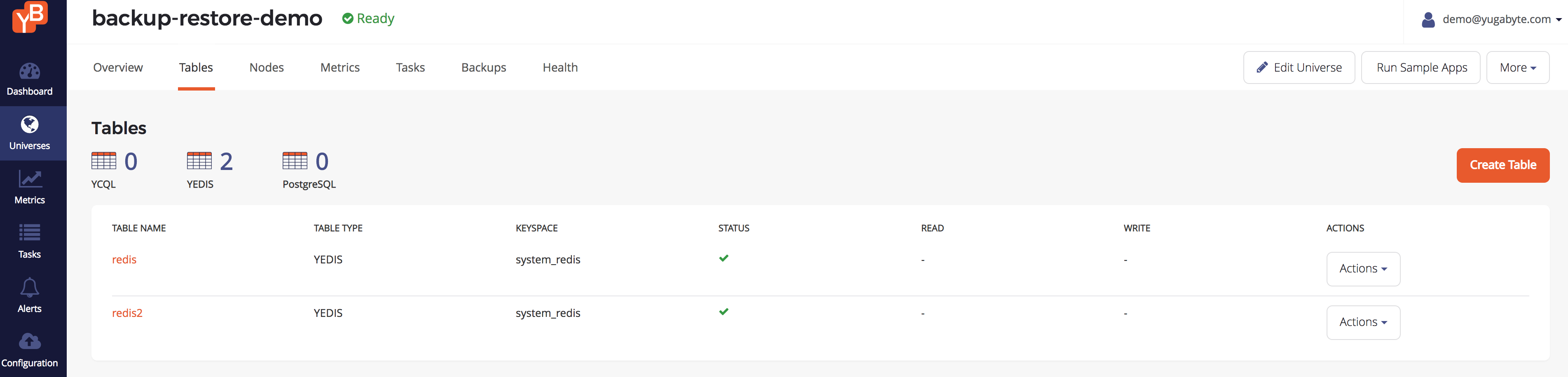
Task: Click the Create Table button
Action: [1502, 165]
